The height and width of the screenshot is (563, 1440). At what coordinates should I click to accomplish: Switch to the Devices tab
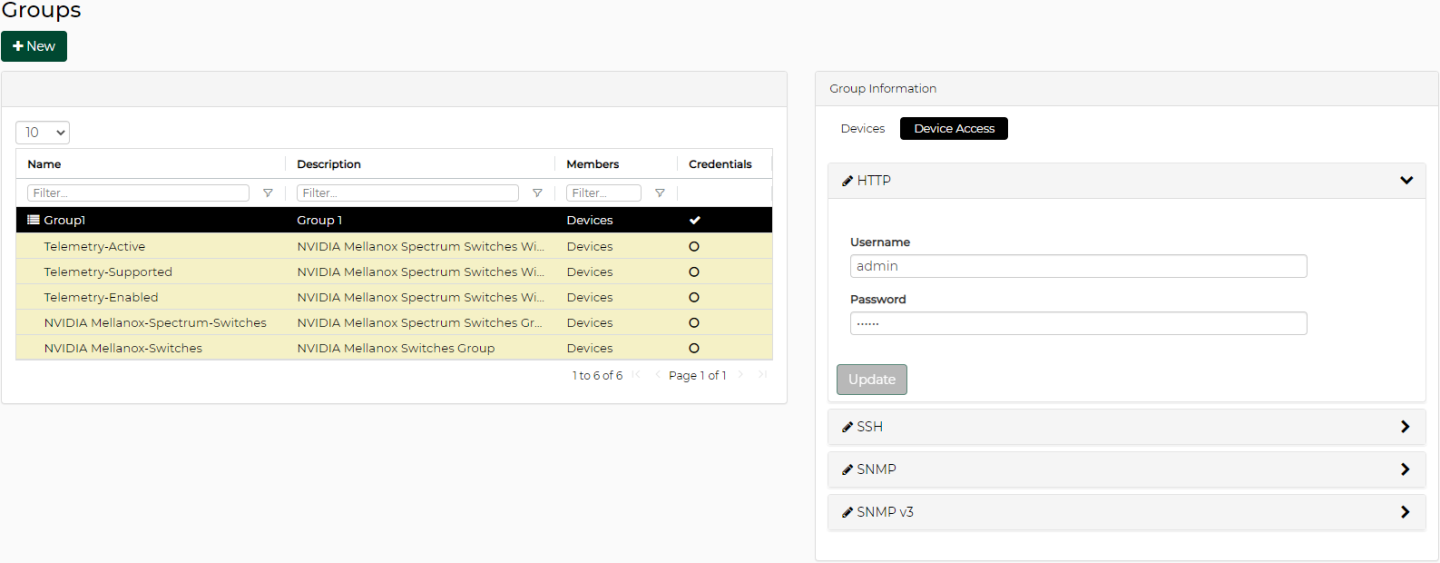pos(862,128)
